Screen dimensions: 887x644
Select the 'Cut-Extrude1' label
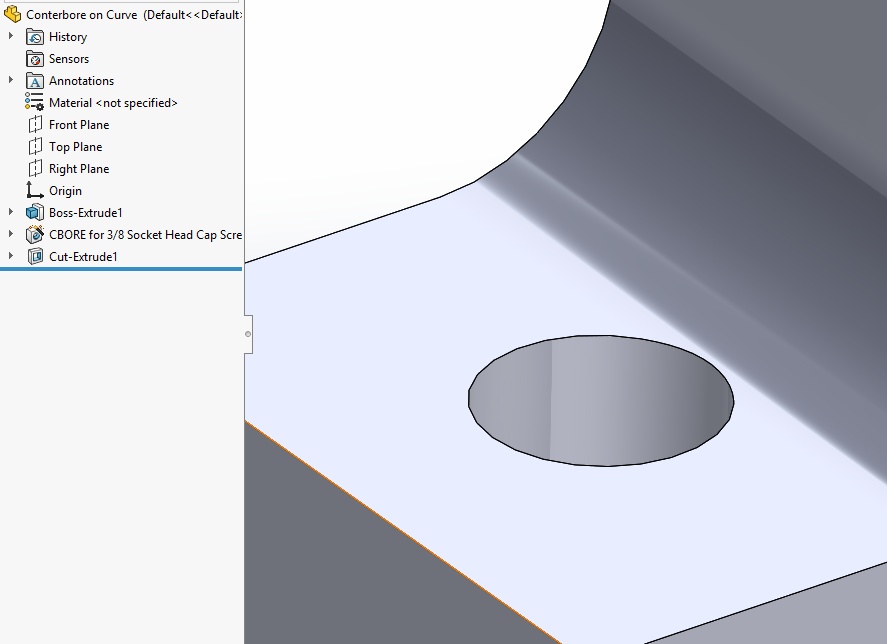tap(83, 257)
